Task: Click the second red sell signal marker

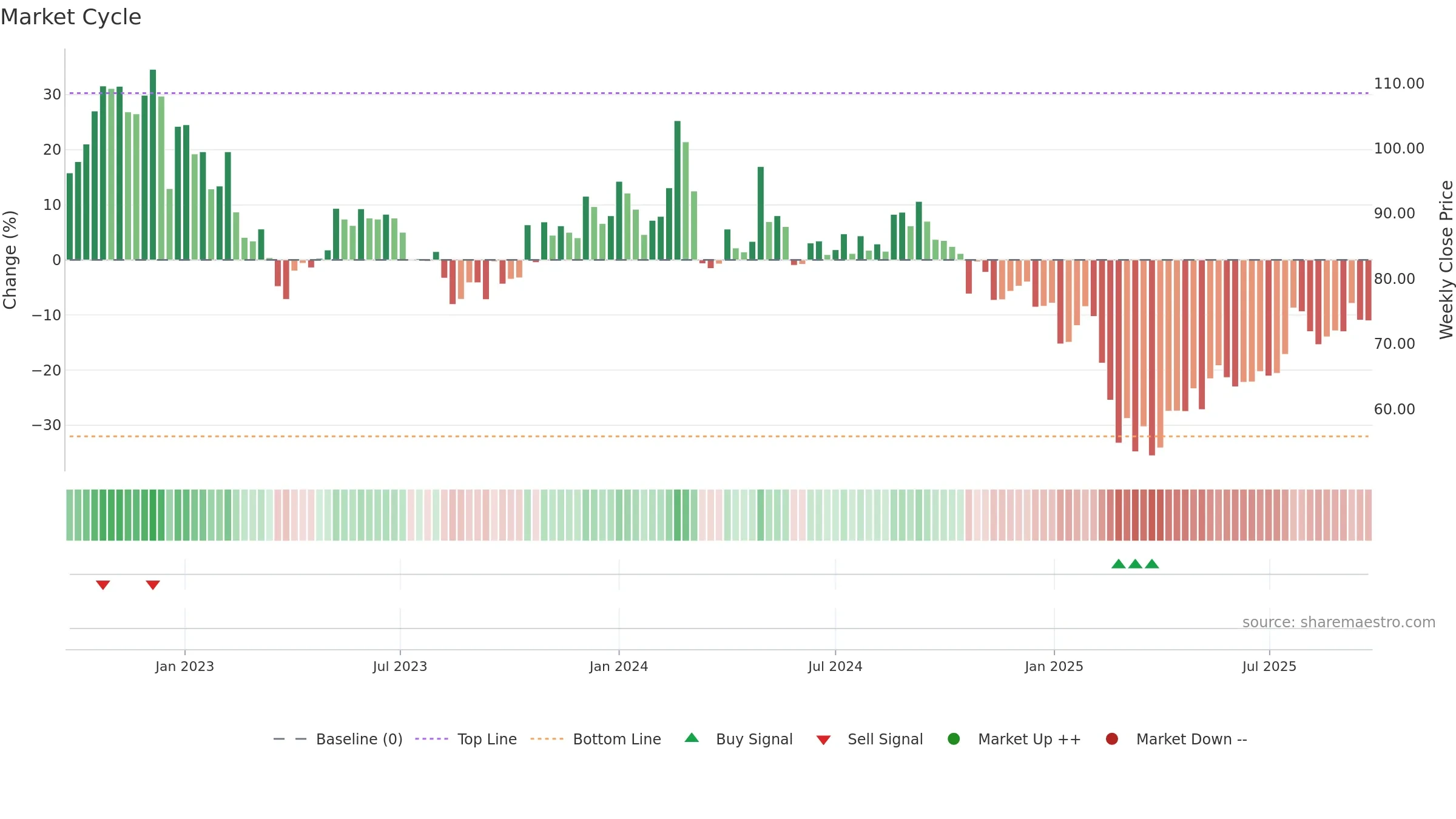Action: [153, 585]
